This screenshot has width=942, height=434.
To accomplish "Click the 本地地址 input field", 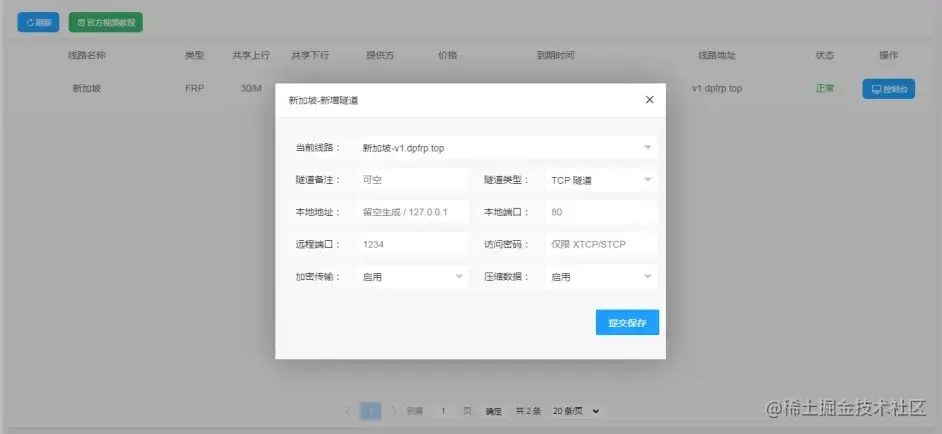I will 412,212.
